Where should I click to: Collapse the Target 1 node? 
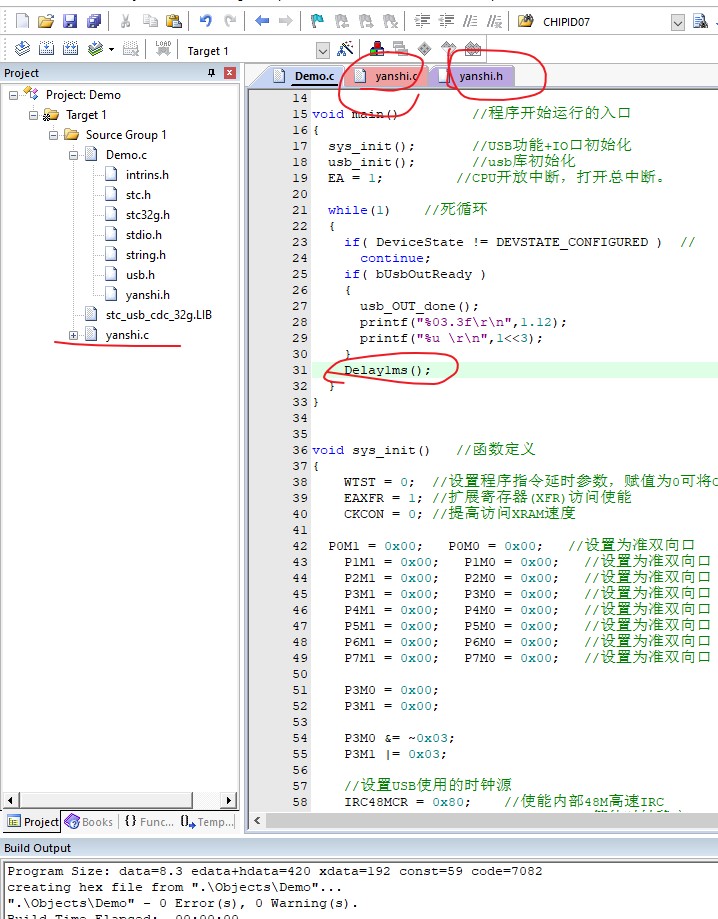(33, 115)
